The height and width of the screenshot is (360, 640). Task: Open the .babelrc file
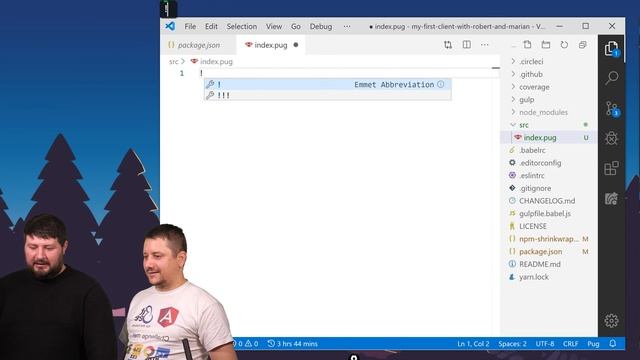point(532,150)
